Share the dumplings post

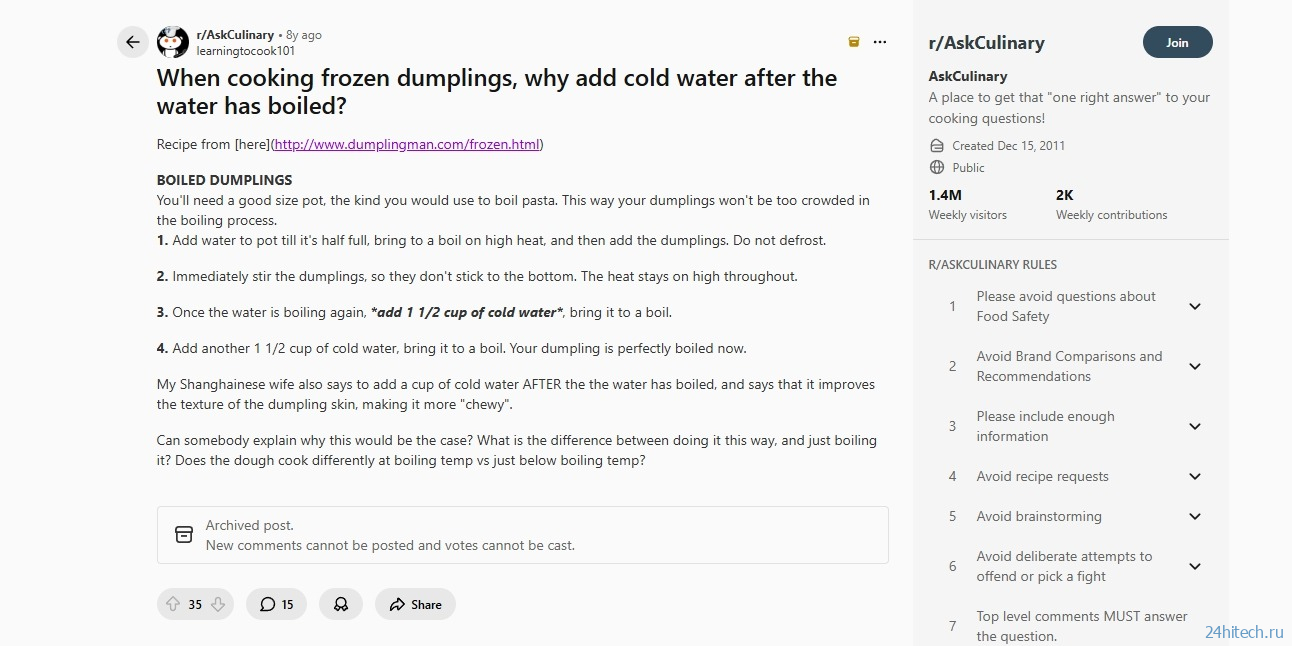point(415,604)
